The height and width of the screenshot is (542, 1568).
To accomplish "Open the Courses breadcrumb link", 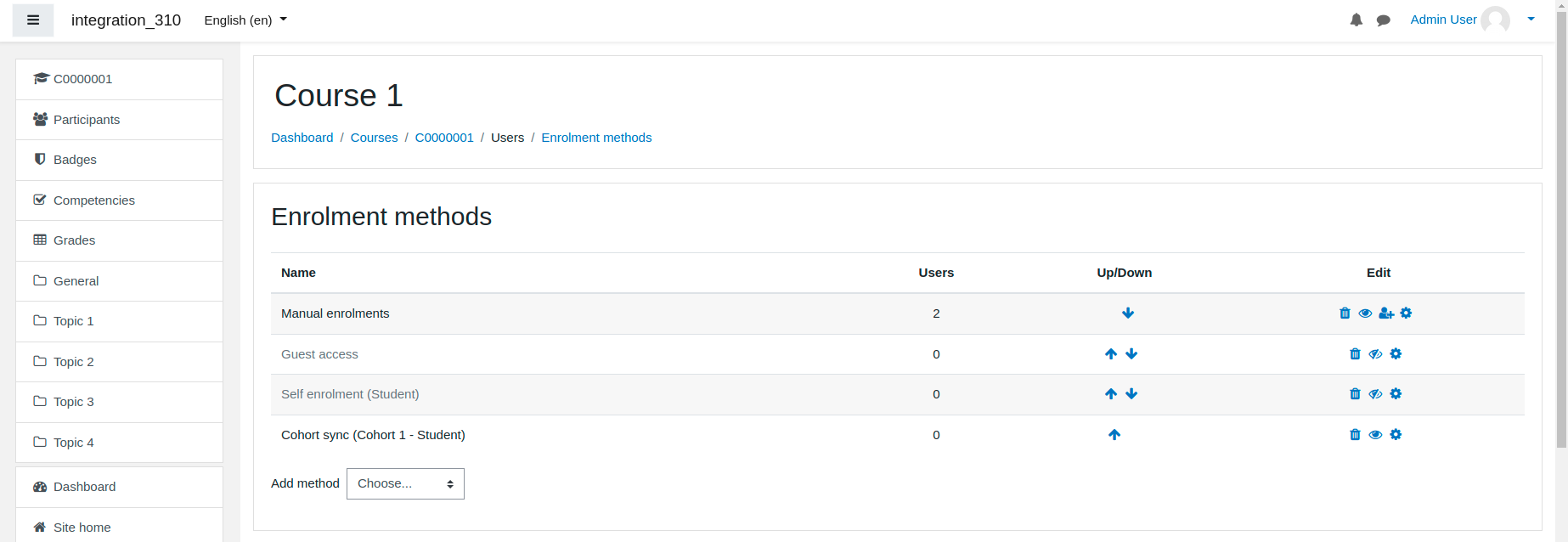I will 374,138.
